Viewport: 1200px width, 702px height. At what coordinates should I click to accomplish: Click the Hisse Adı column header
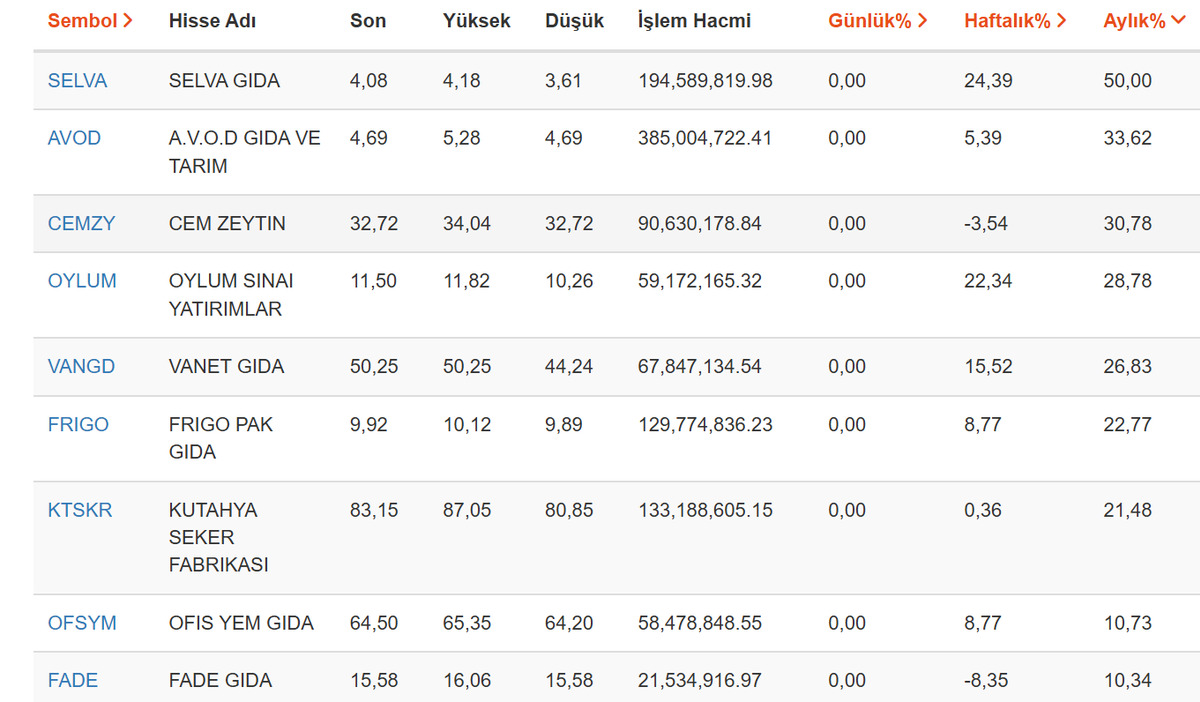[212, 21]
